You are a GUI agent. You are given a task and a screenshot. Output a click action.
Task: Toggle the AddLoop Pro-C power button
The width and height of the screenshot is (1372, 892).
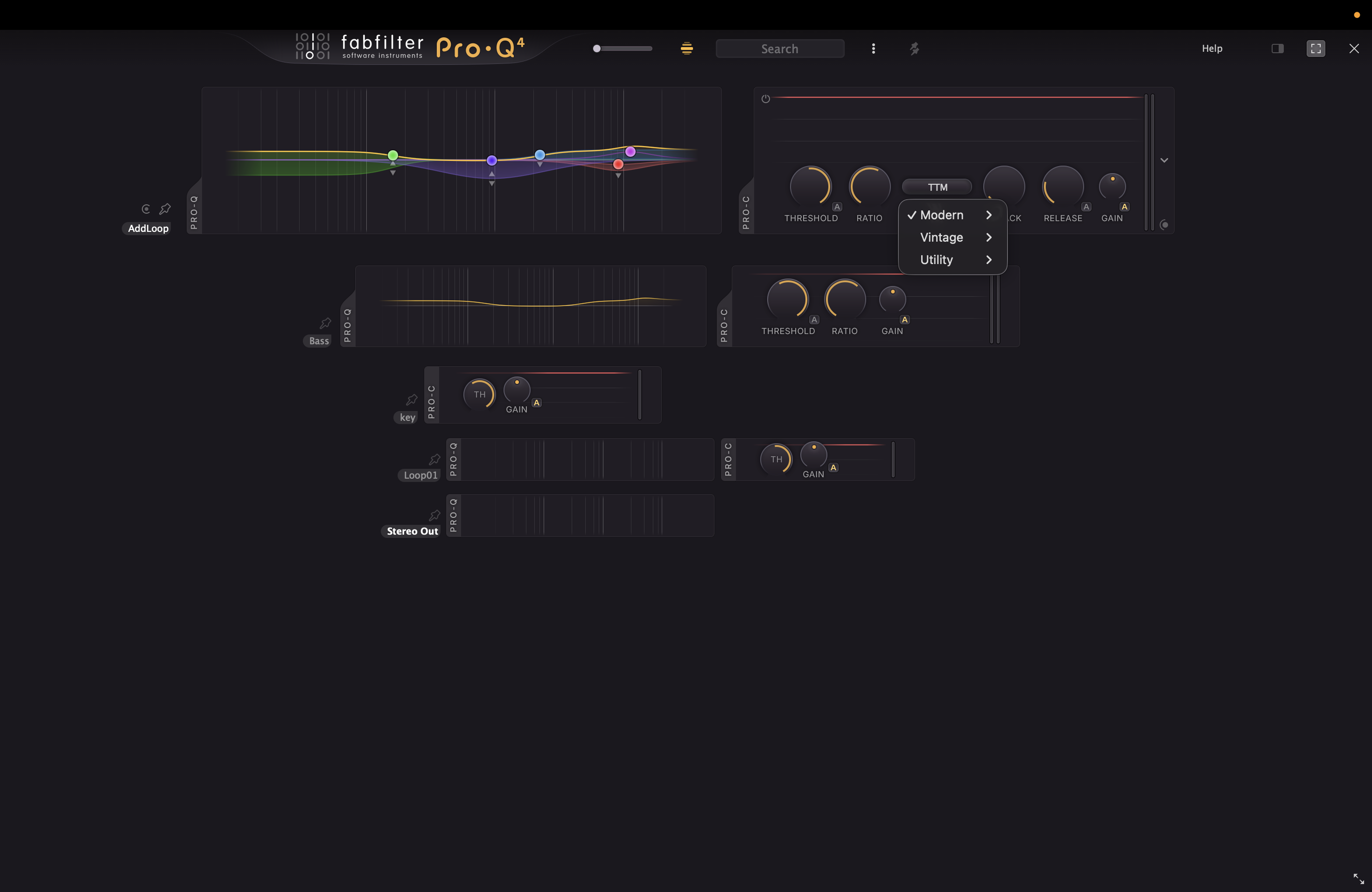[x=765, y=98]
